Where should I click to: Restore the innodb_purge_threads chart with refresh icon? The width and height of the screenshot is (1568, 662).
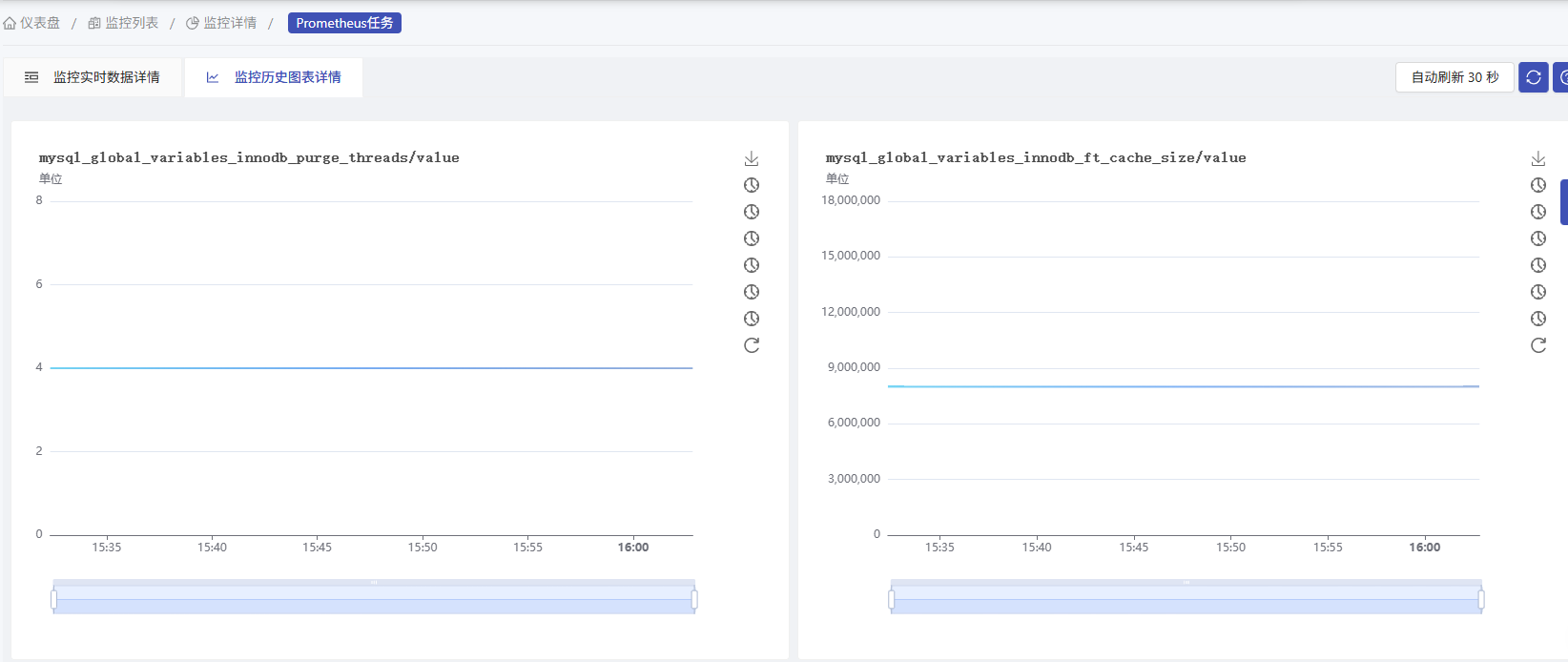coord(752,345)
